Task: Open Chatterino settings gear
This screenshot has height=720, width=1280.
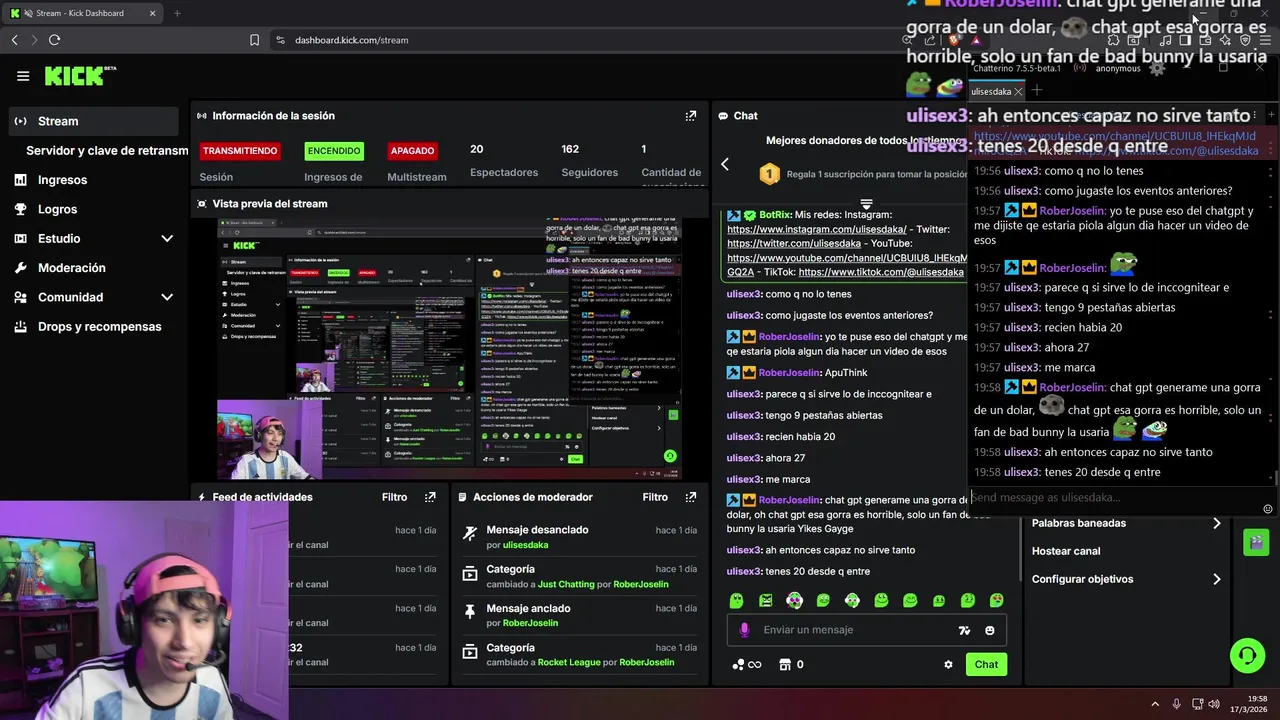Action: 1157,68
